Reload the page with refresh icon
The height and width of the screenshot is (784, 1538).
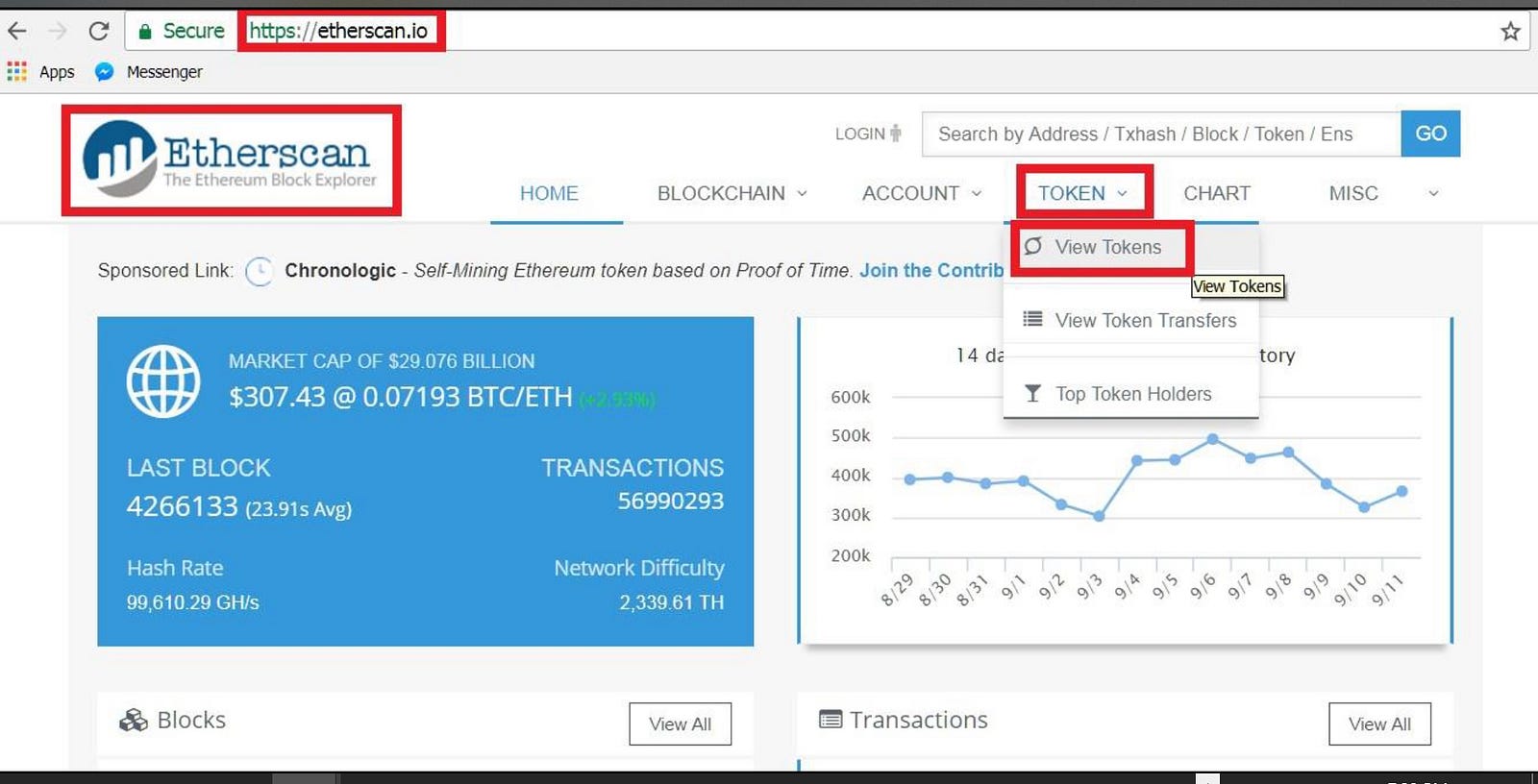click(x=98, y=31)
